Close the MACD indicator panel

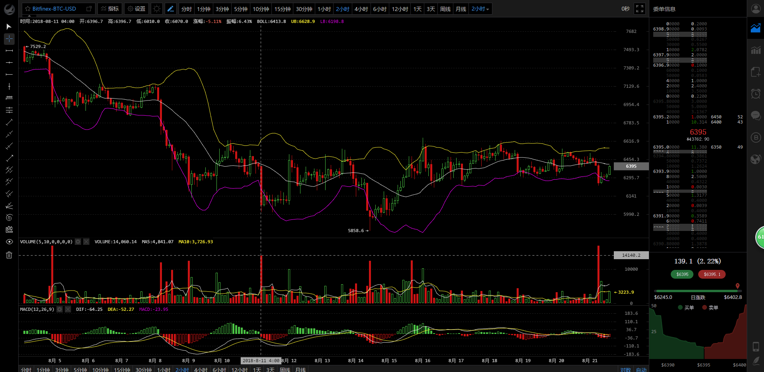click(x=68, y=309)
